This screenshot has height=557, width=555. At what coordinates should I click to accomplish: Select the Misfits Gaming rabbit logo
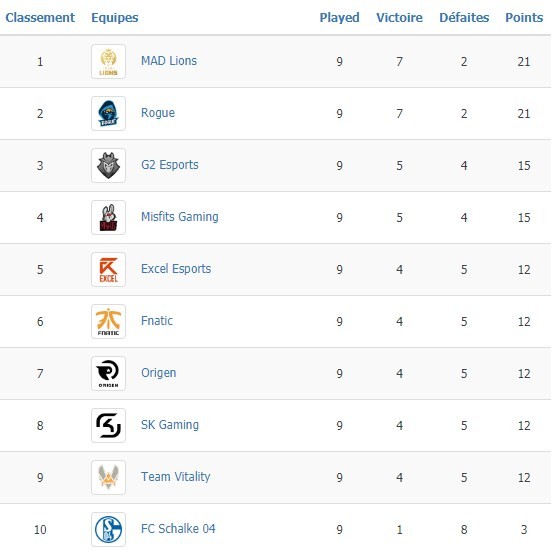click(108, 217)
